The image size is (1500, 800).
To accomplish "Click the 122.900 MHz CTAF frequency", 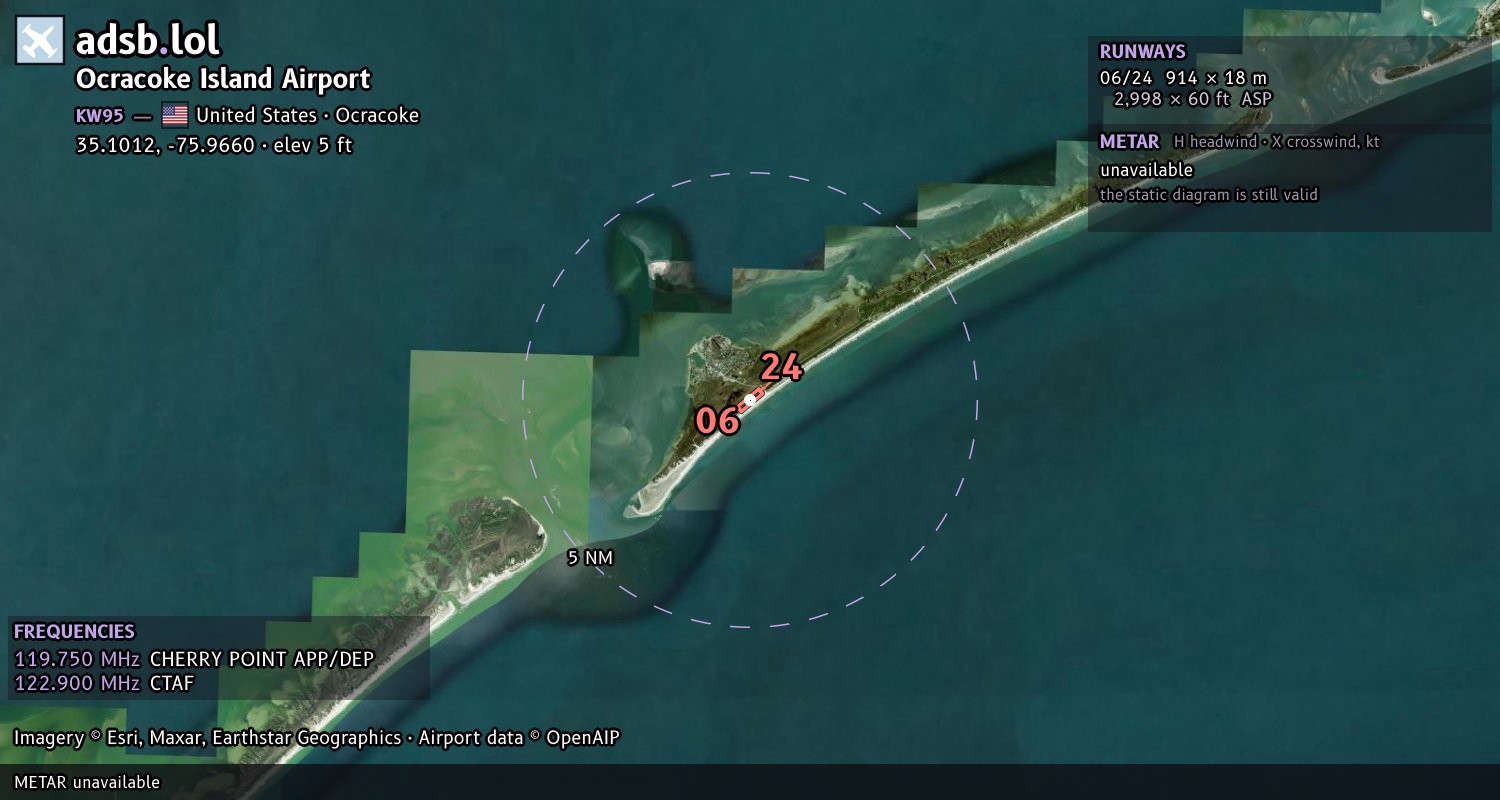I will (x=104, y=683).
